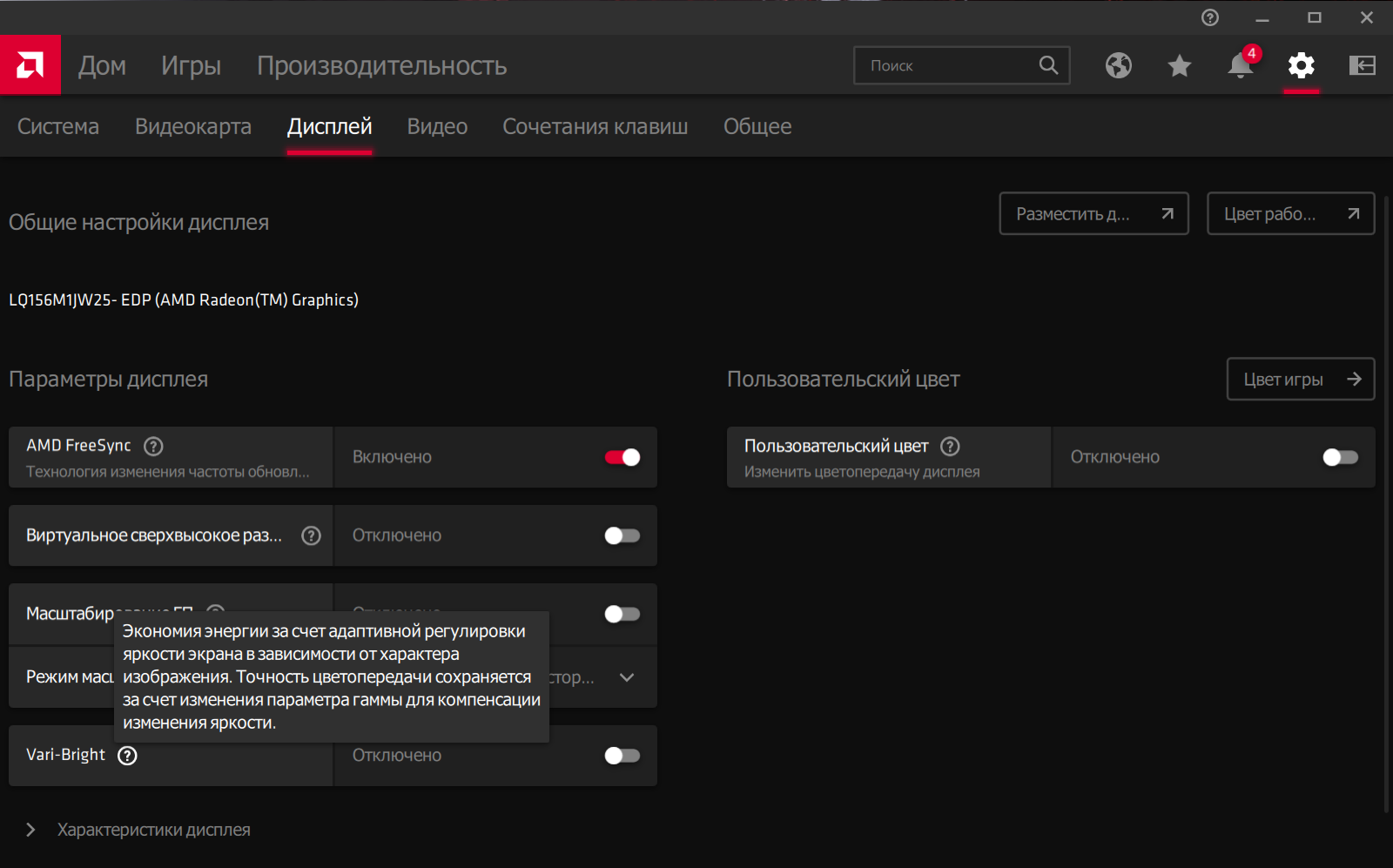Switch to Видеокарта subtab

point(193,126)
